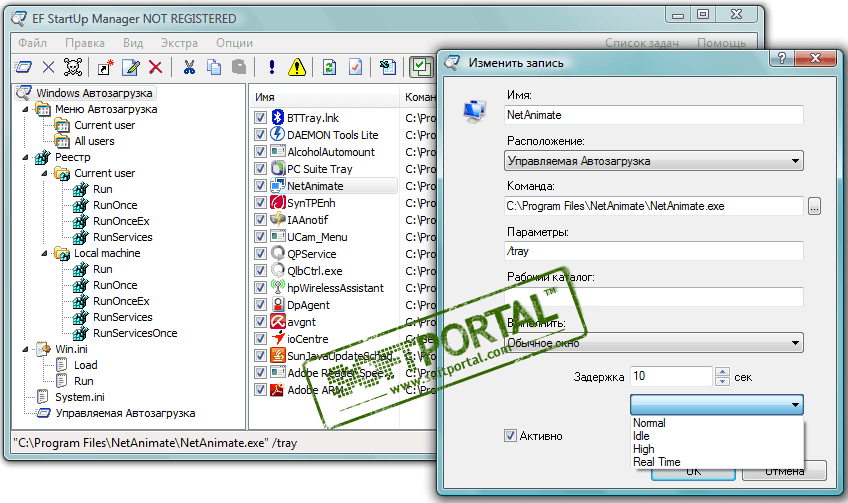
Task: Click the DAEMON Tools Lite lightning icon
Action: click(x=277, y=134)
